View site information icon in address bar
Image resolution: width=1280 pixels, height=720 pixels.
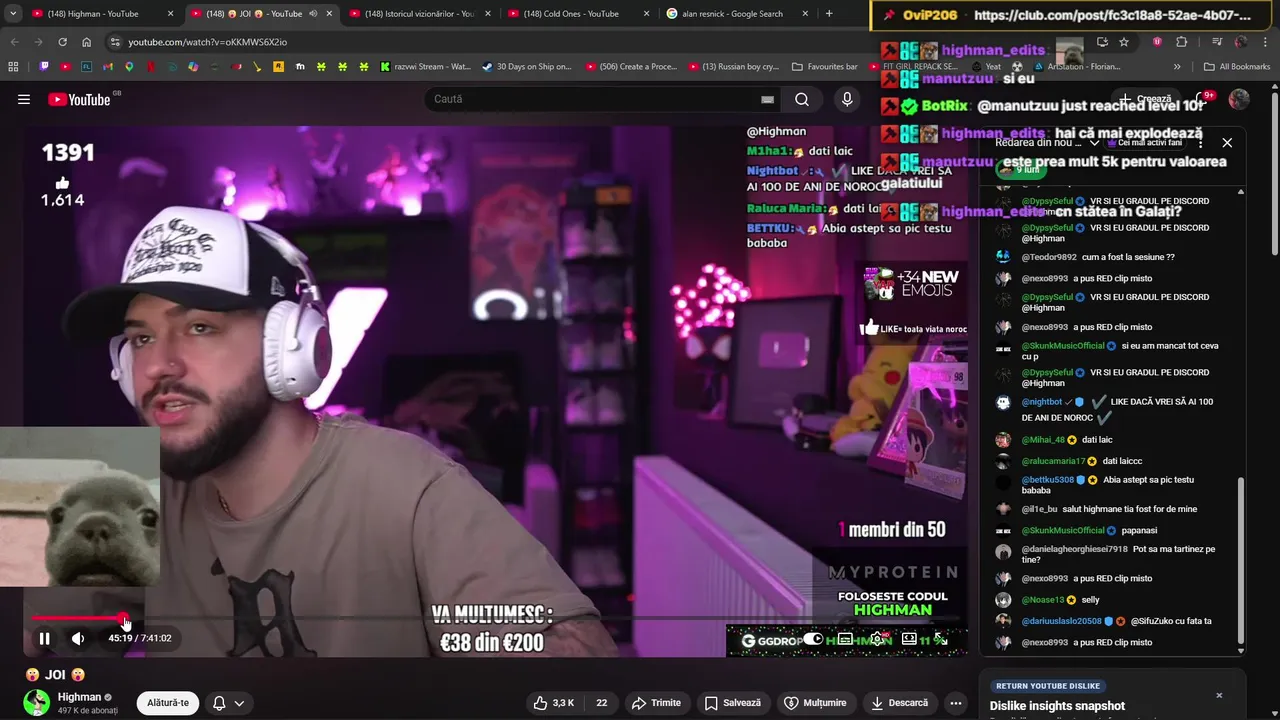pyautogui.click(x=115, y=42)
